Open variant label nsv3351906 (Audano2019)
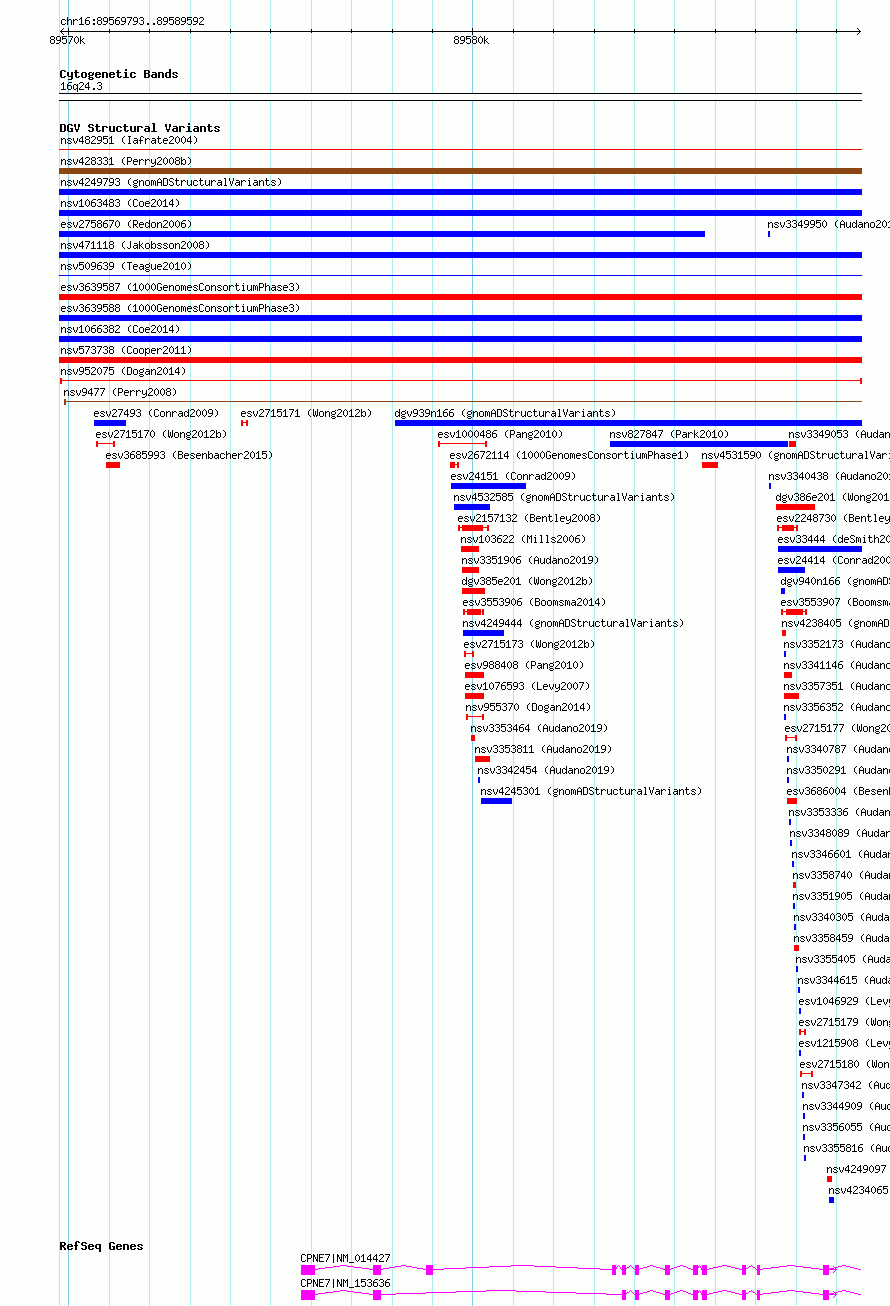890x1306 pixels. click(530, 560)
